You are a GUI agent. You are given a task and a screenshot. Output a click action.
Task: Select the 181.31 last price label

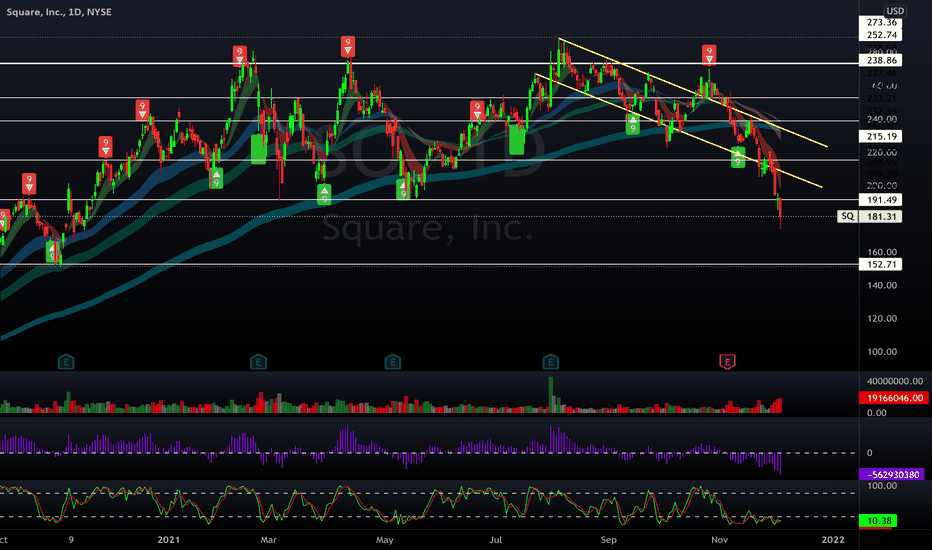tap(881, 216)
